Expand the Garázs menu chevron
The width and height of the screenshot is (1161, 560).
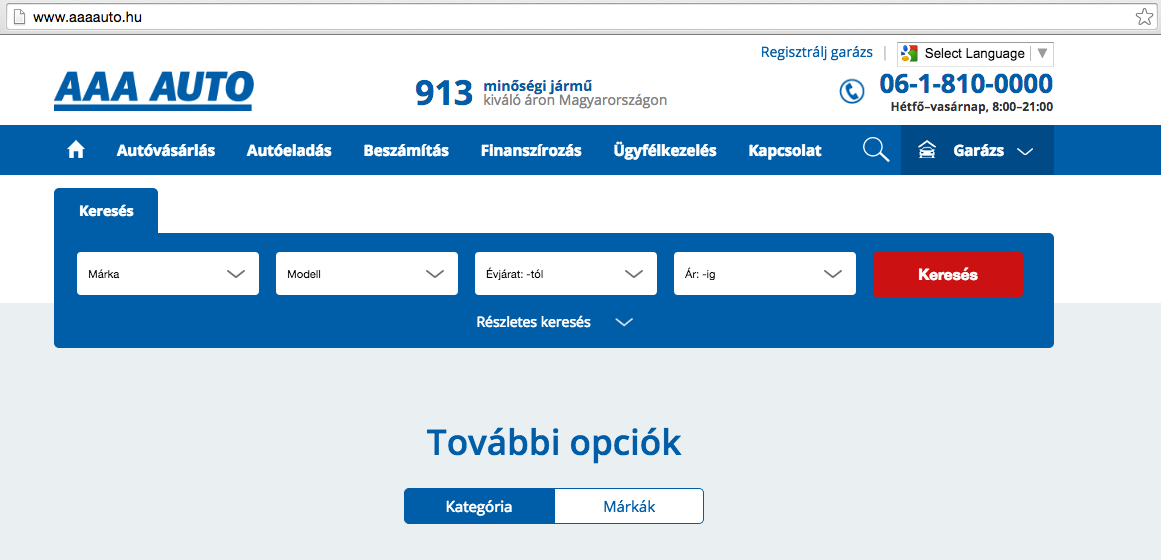(x=1025, y=151)
